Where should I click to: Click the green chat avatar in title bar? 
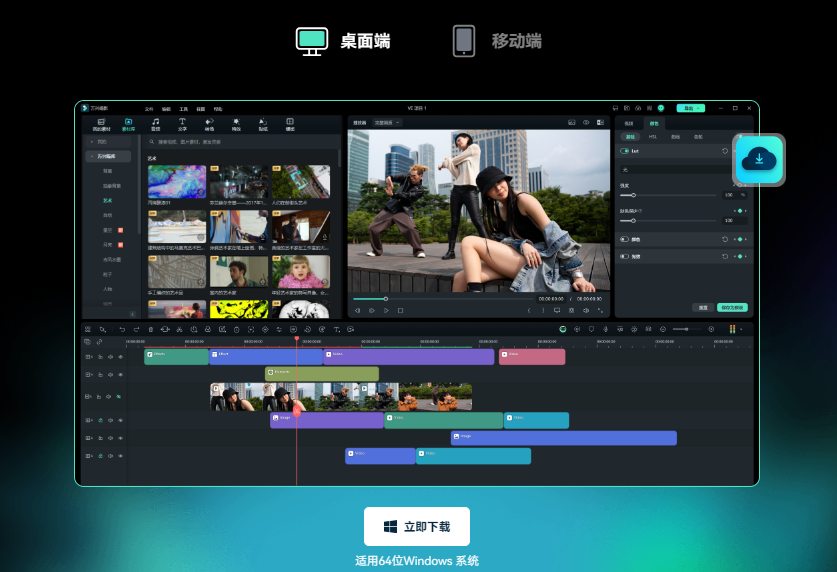point(661,108)
